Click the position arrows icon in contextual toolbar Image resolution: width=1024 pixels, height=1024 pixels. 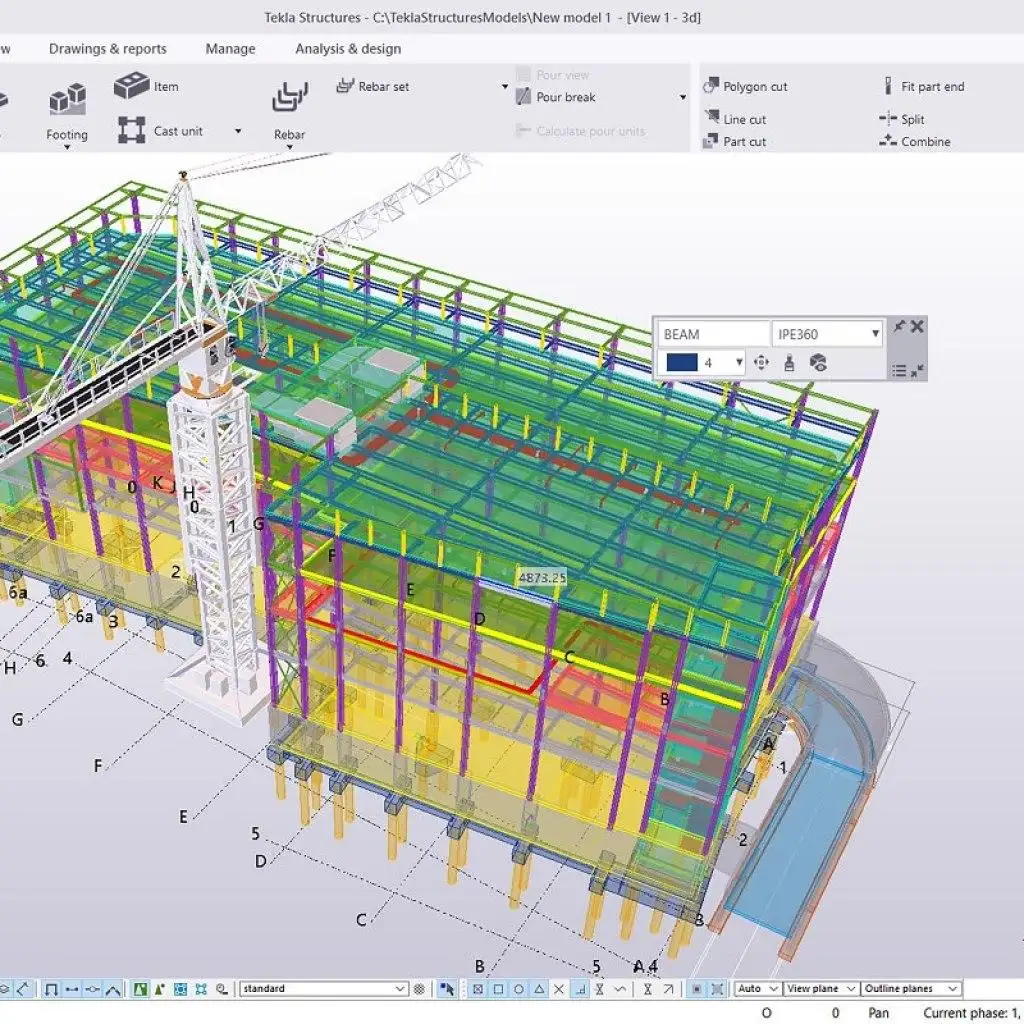761,362
